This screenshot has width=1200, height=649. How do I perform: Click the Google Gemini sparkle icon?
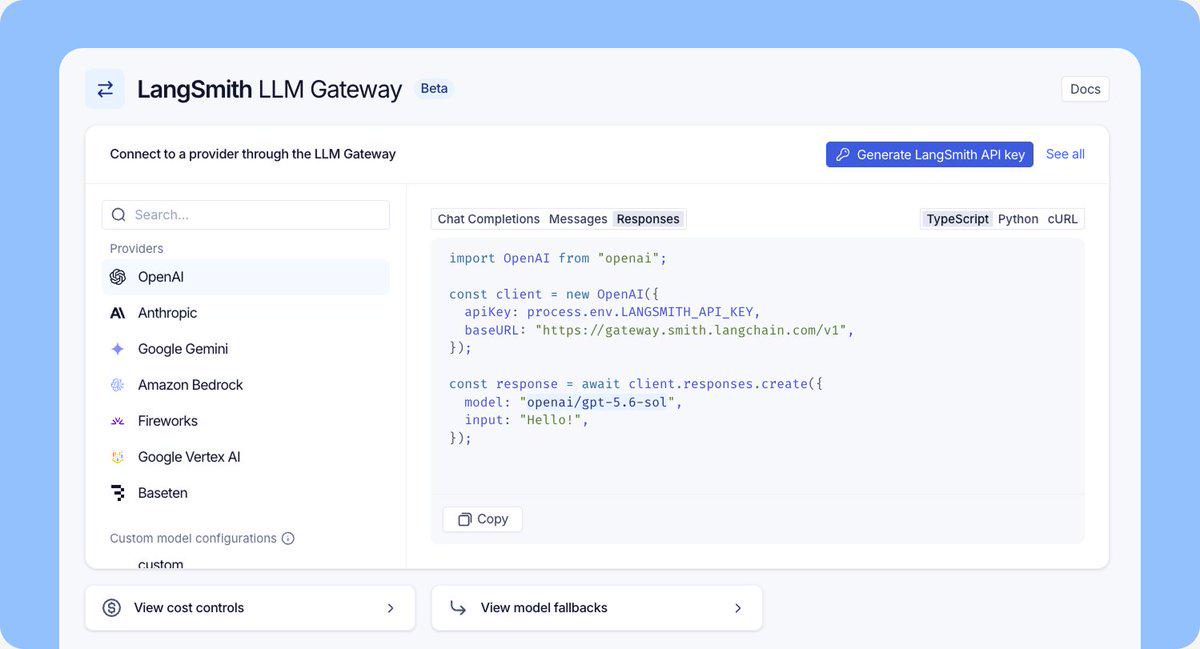pyautogui.click(x=118, y=349)
